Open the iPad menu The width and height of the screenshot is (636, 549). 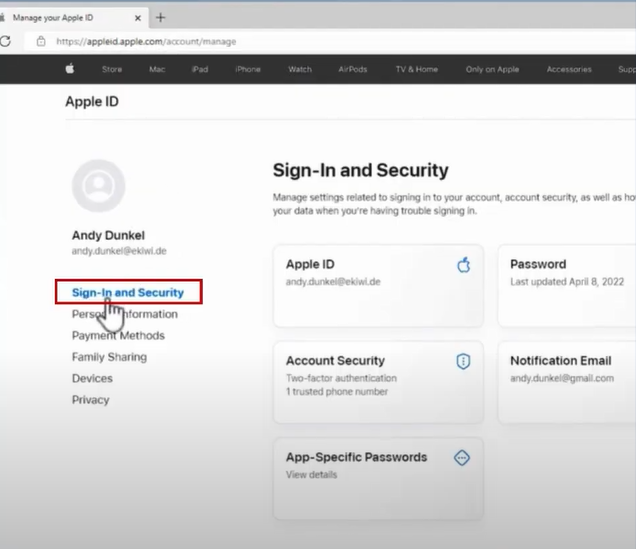point(200,69)
